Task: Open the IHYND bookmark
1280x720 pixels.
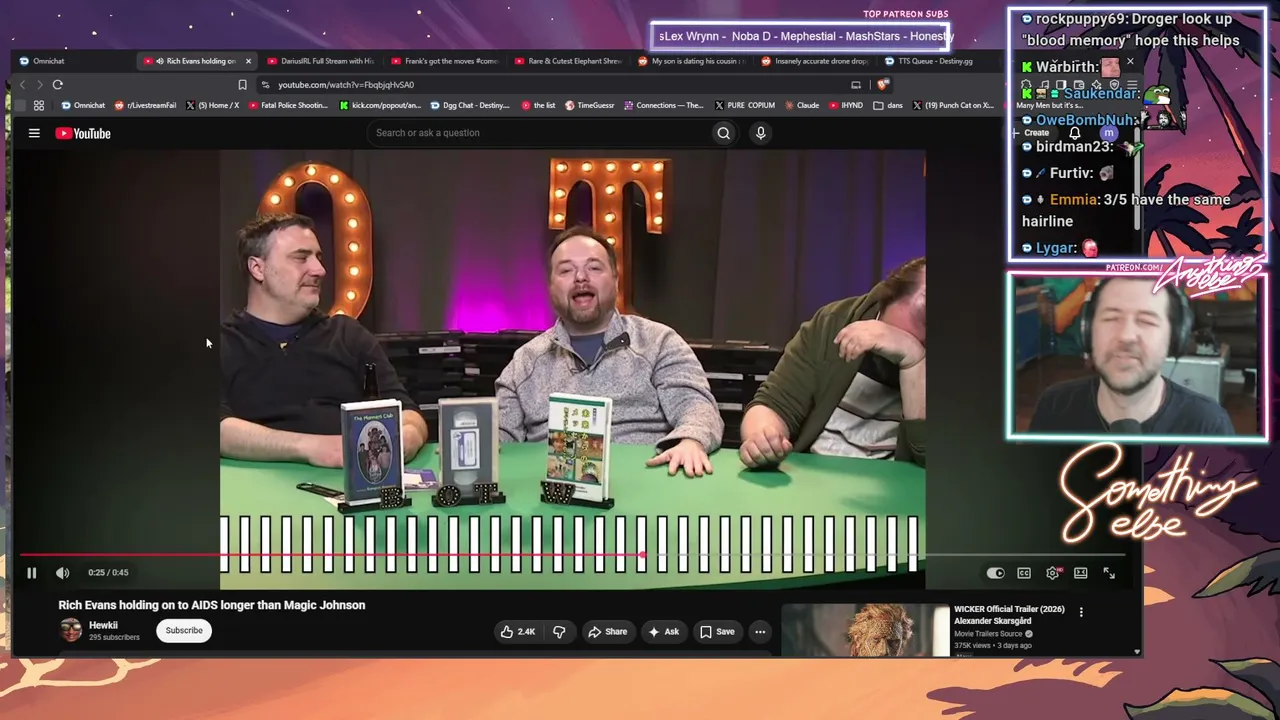Action: click(x=846, y=105)
